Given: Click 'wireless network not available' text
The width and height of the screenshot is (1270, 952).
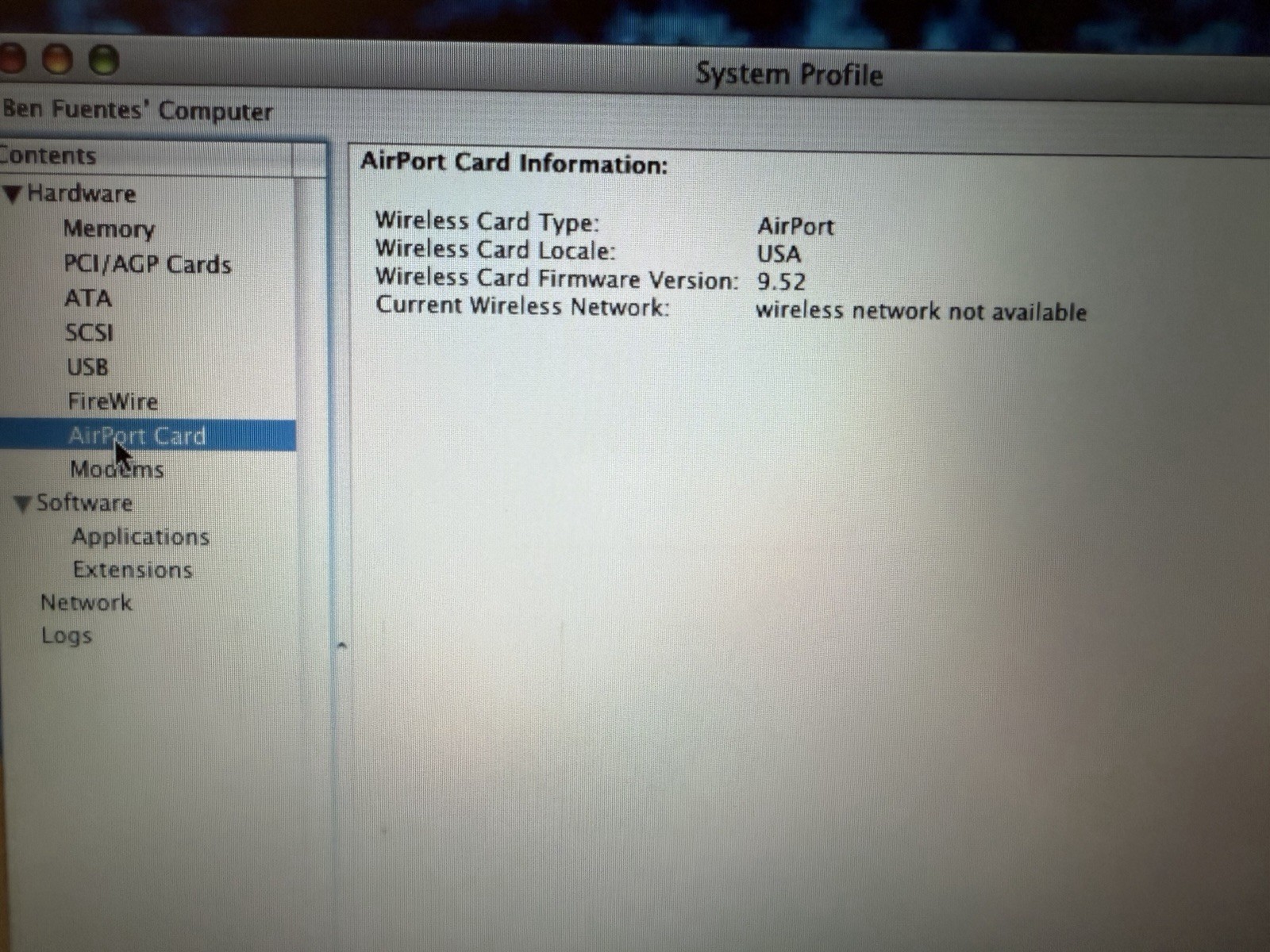Looking at the screenshot, I should 921,311.
